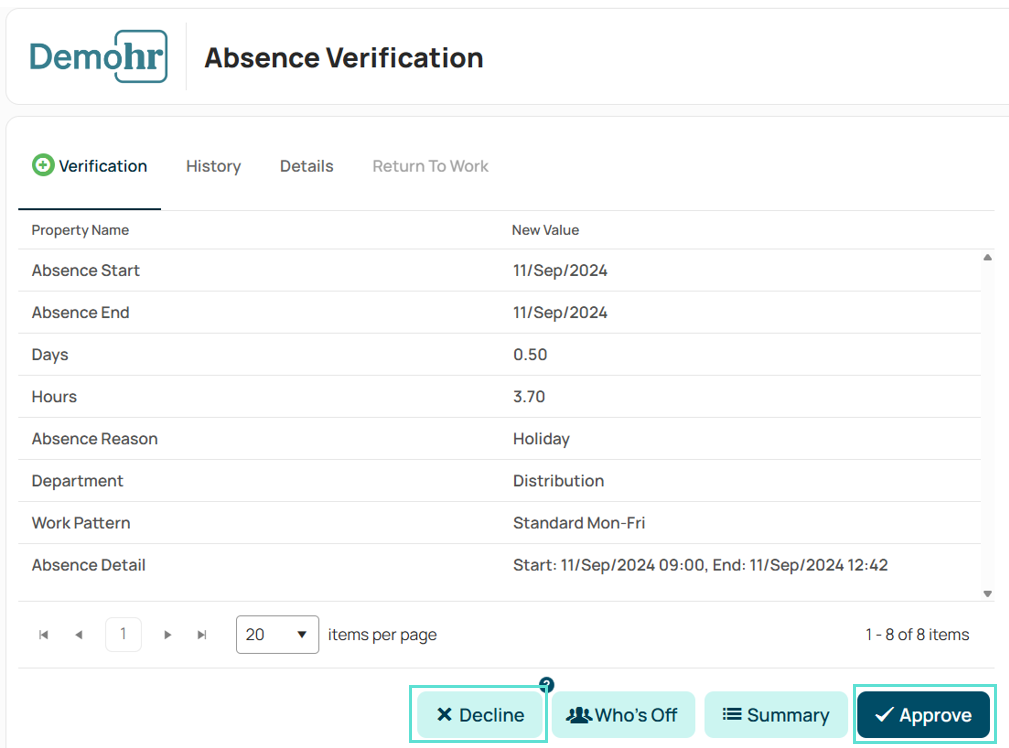Open the Verification tab
Image resolution: width=1009 pixels, height=748 pixels.
pyautogui.click(x=89, y=166)
